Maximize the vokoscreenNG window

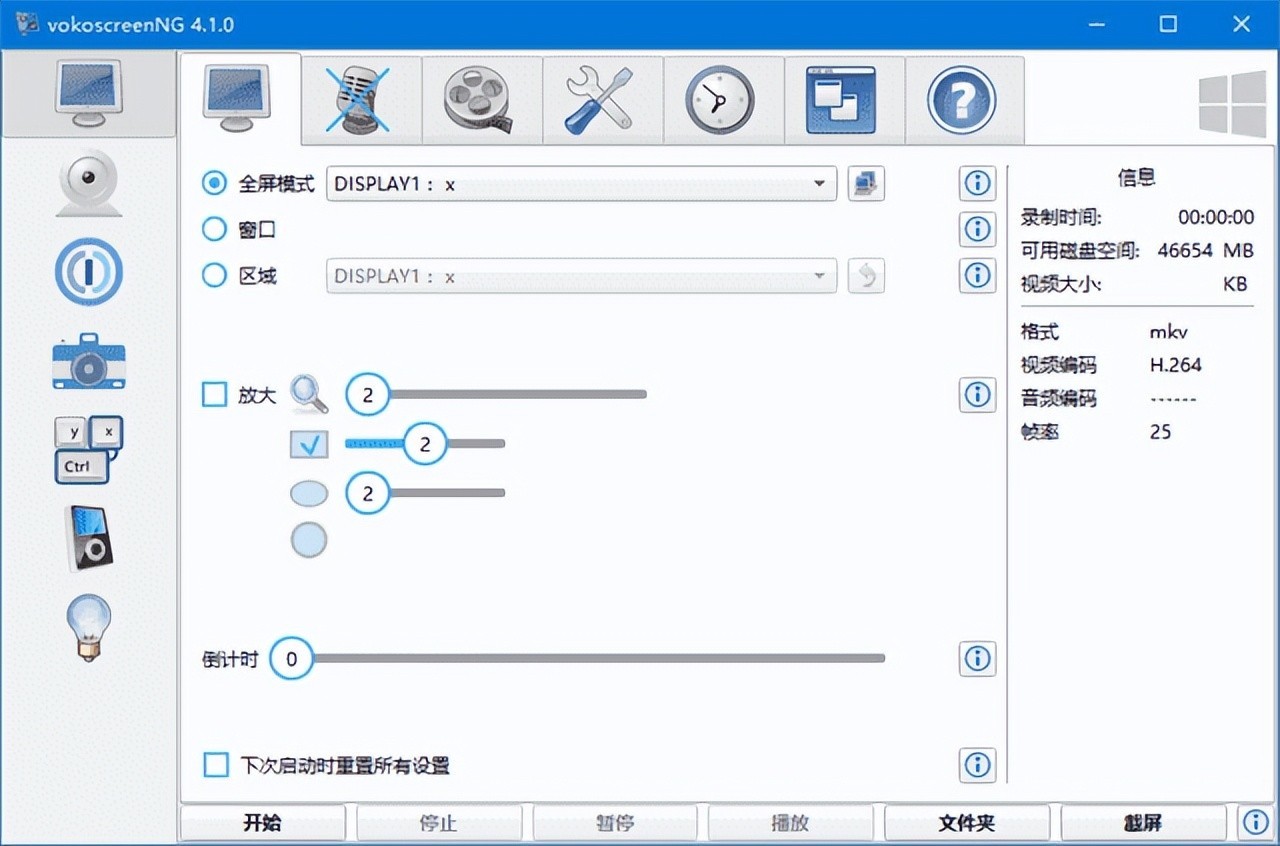coord(1168,25)
